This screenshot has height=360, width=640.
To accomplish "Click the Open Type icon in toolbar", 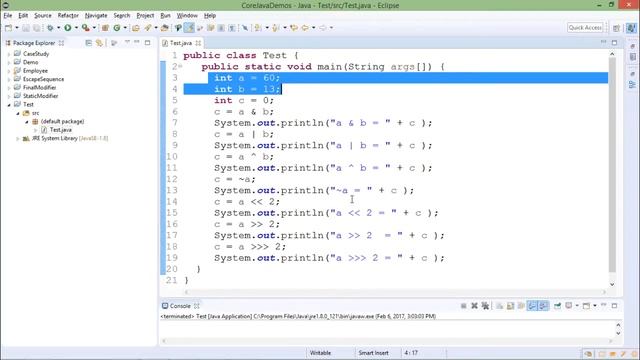I will tap(136, 28).
